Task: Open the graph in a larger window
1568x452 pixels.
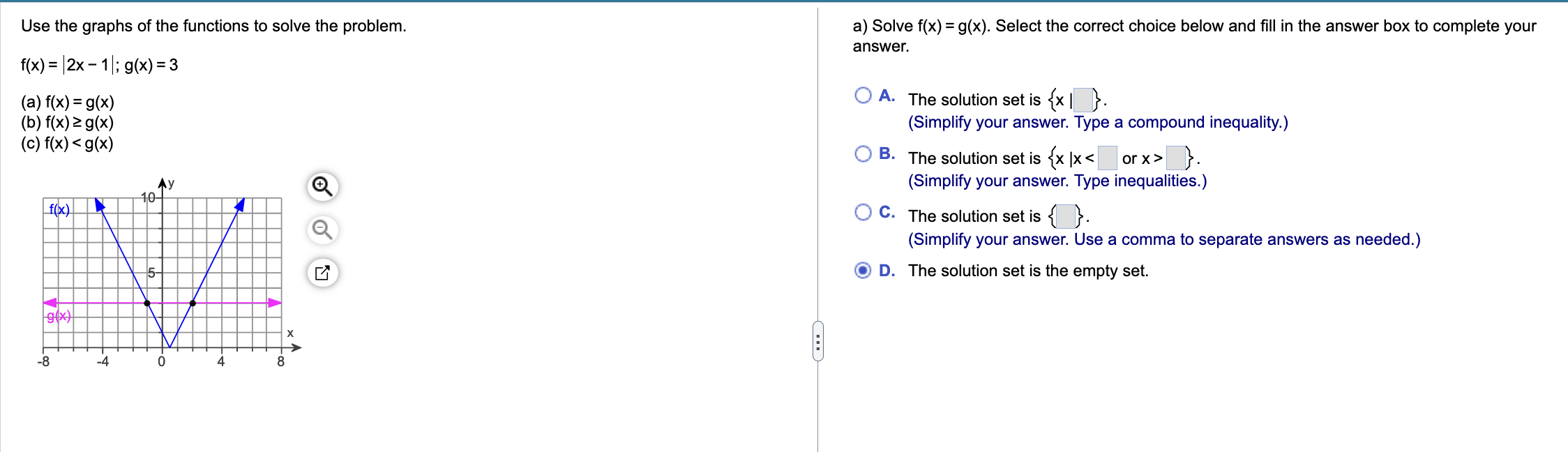Action: click(x=322, y=272)
